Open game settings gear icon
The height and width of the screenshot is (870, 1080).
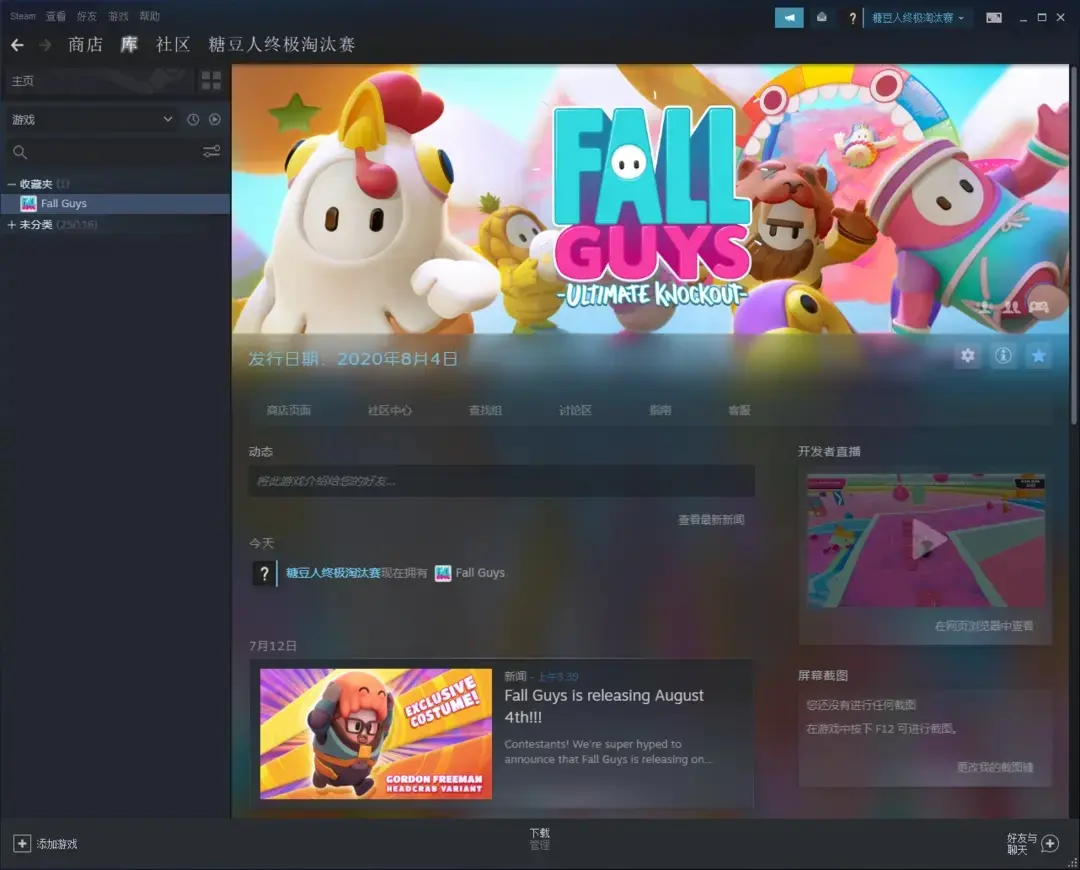tap(968, 355)
